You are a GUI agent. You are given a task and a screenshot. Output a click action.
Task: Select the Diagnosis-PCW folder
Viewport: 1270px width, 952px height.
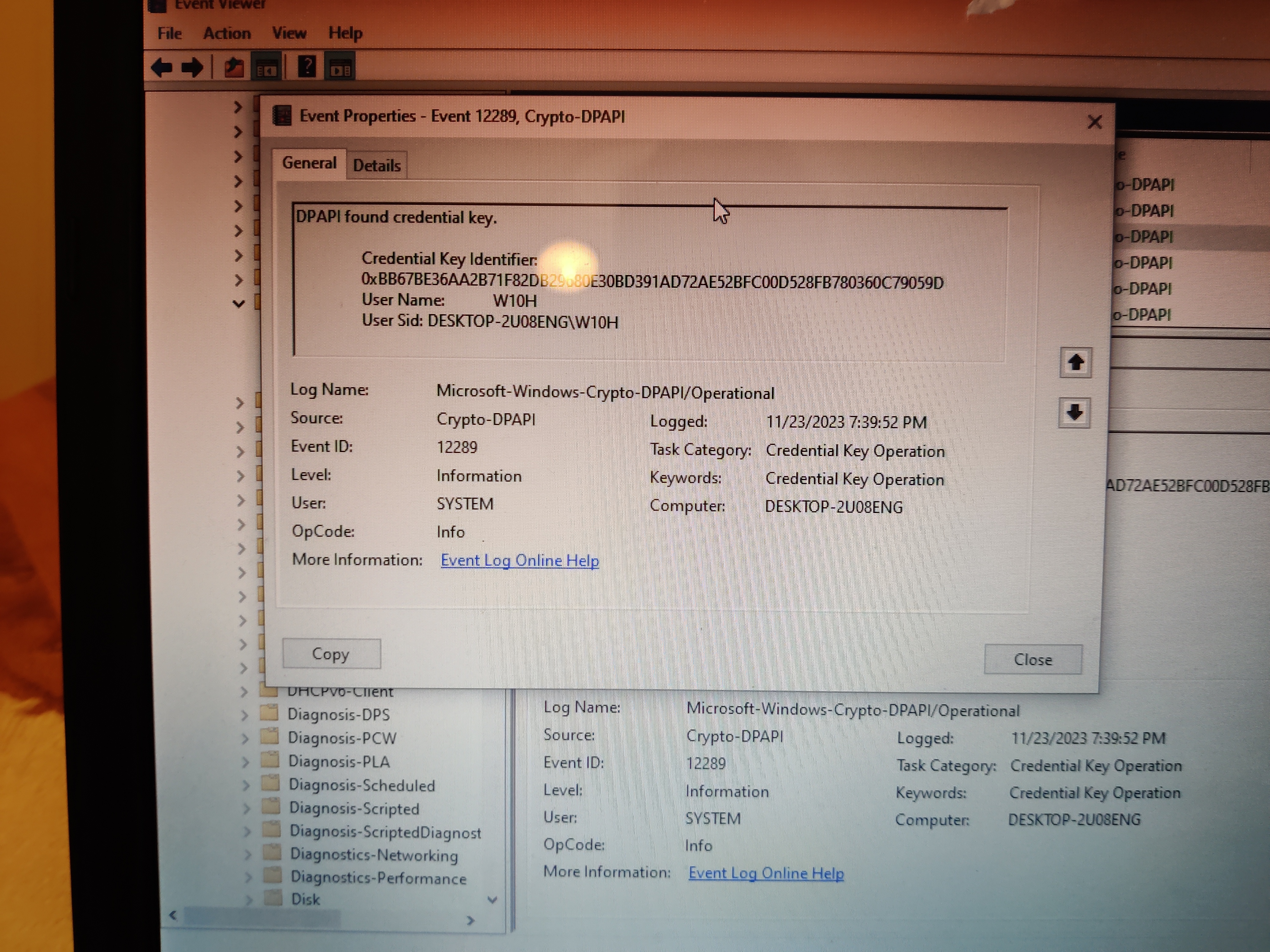pyautogui.click(x=342, y=738)
